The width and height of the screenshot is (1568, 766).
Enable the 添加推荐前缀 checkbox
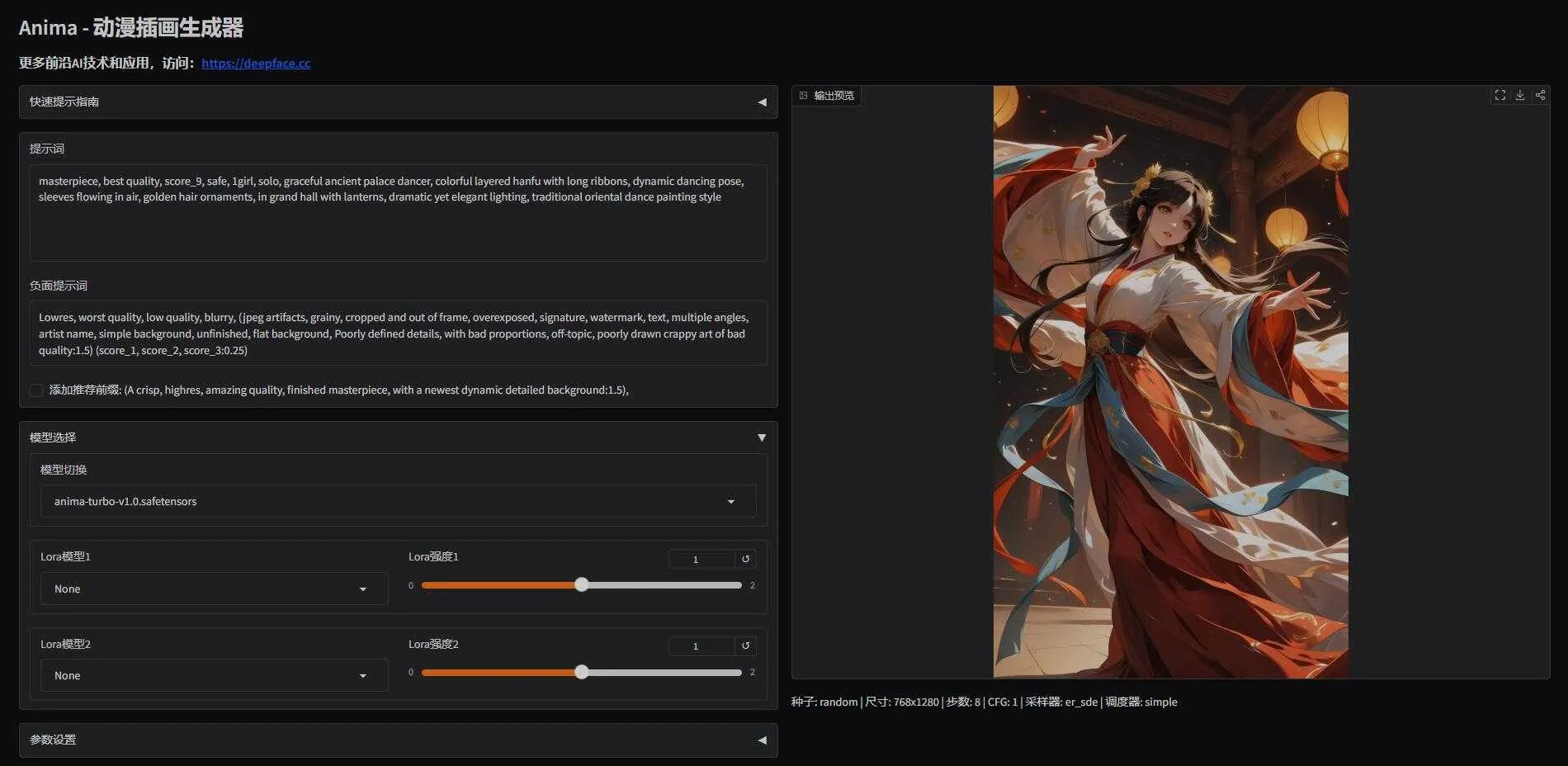coord(36,390)
